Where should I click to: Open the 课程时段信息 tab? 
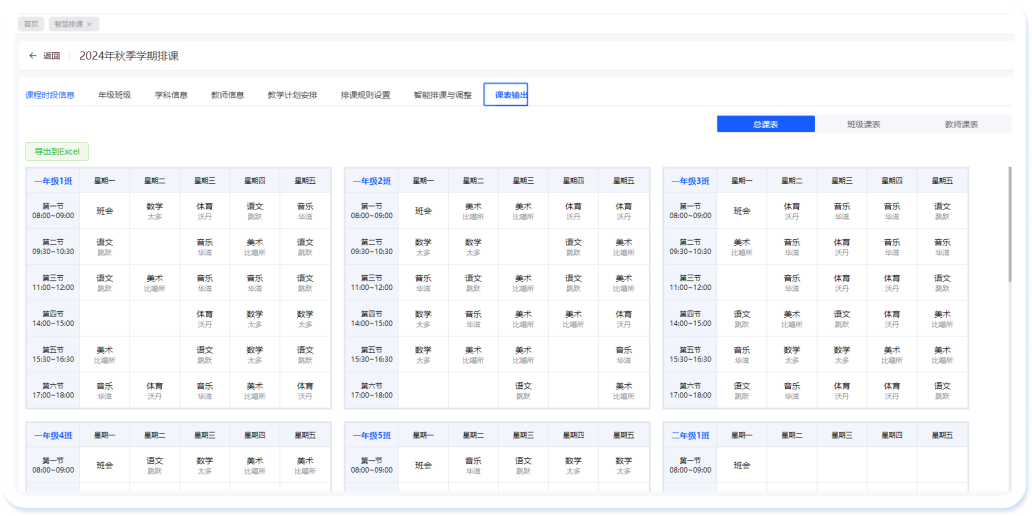(x=50, y=95)
